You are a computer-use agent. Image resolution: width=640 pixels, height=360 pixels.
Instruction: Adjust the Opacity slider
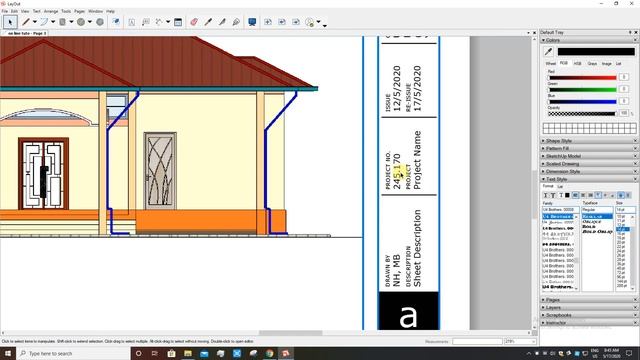click(582, 113)
